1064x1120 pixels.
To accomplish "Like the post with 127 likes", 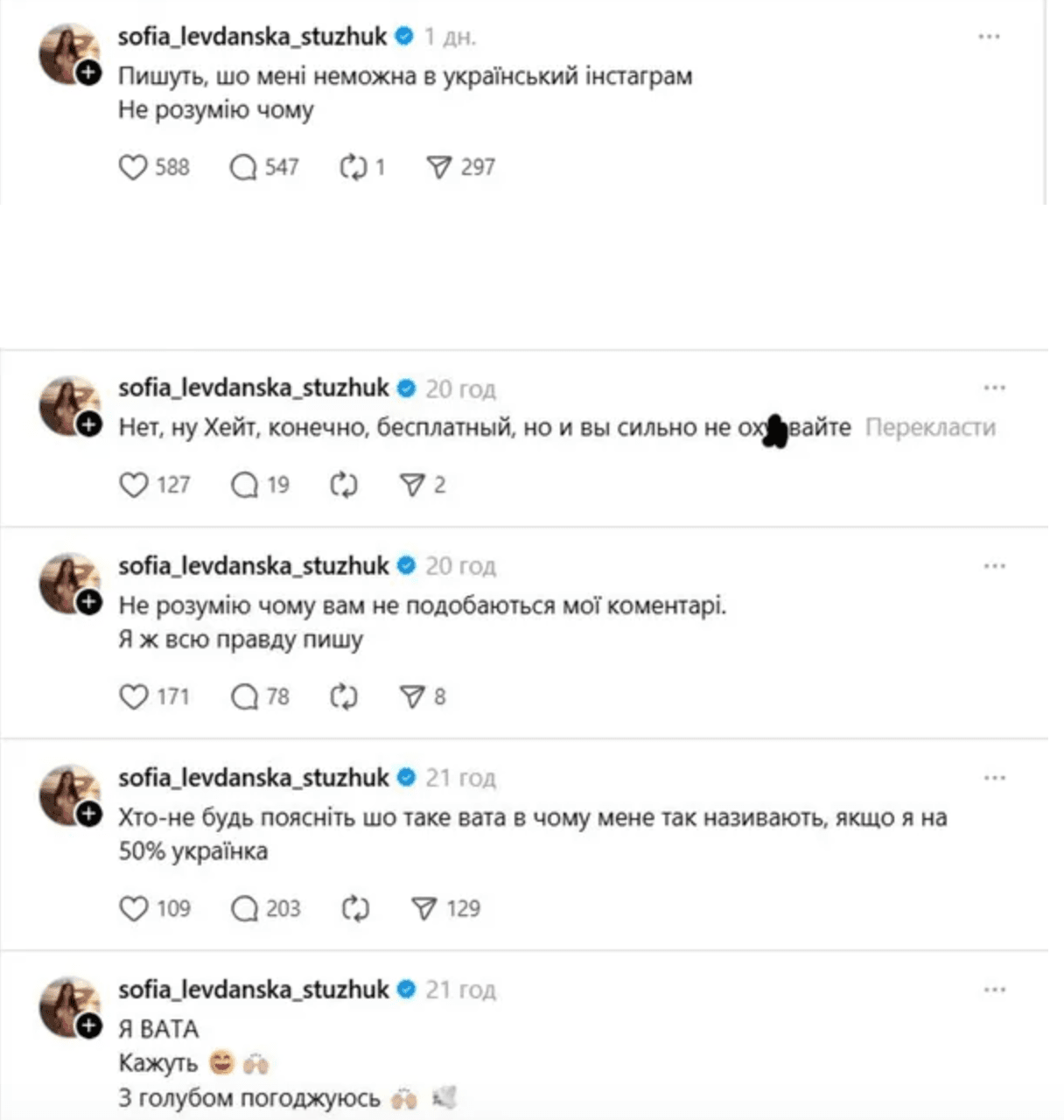I will (133, 485).
